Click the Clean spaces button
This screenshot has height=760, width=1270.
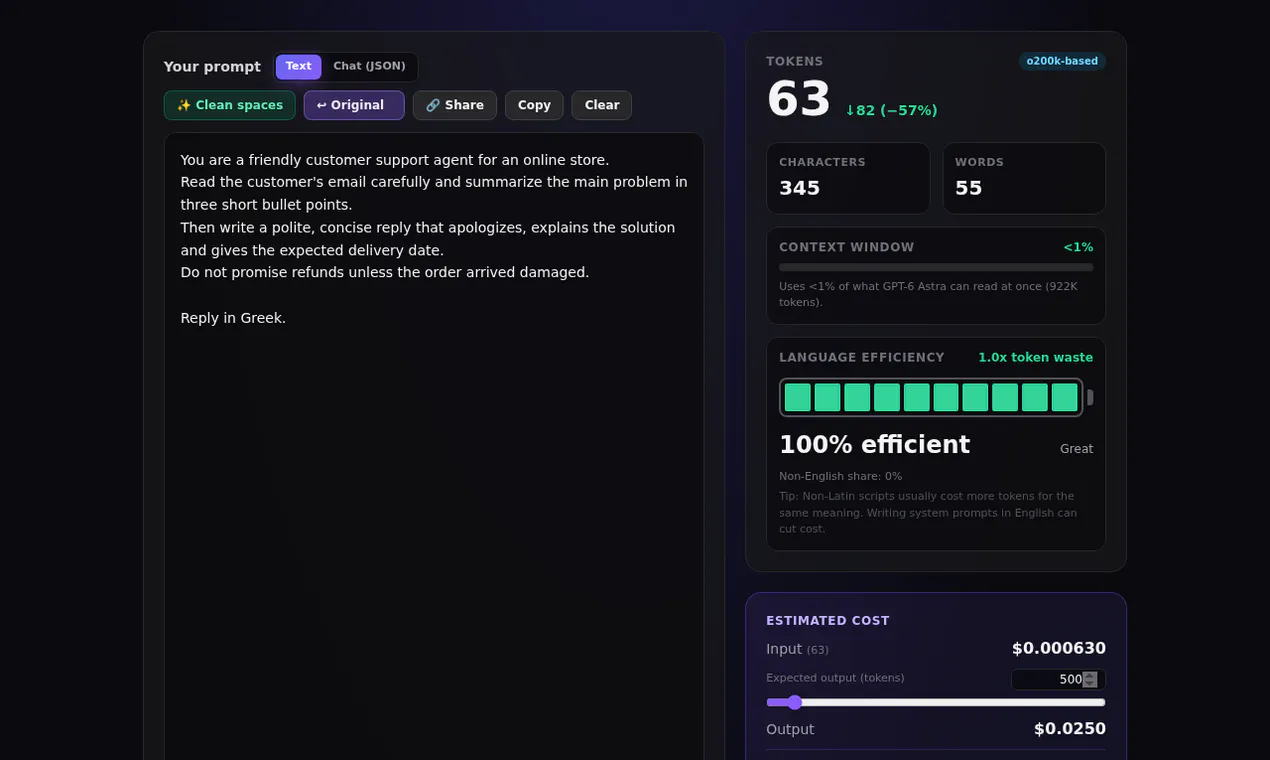tap(230, 105)
